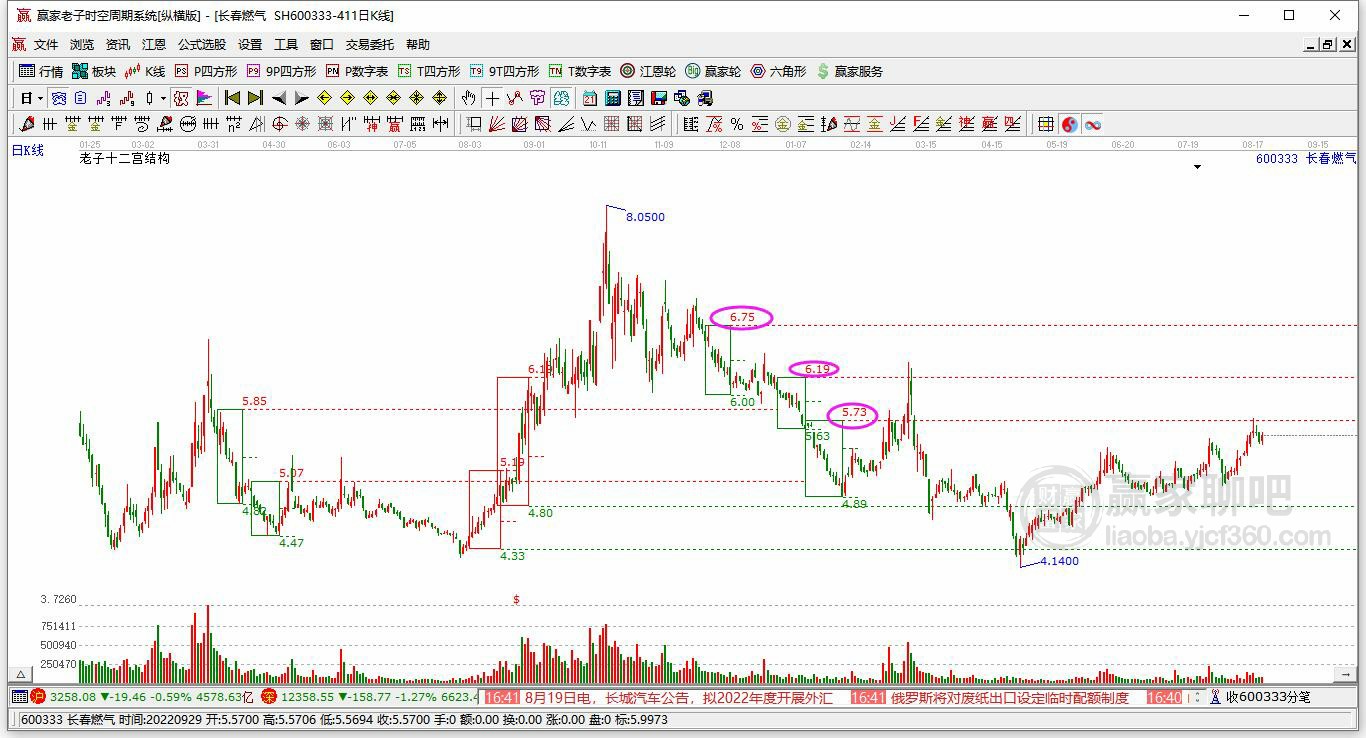Jump to last bar icon
The image size is (1366, 738).
point(255,98)
